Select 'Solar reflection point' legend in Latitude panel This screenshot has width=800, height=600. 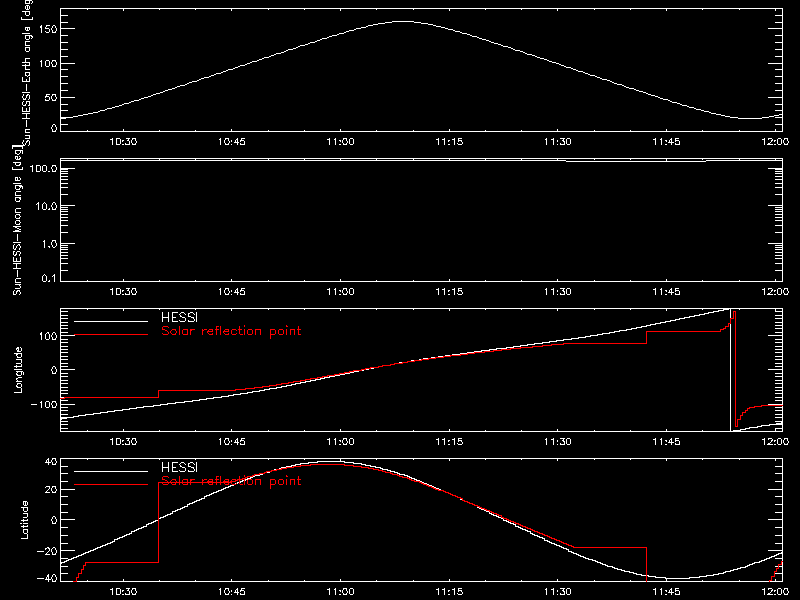click(x=231, y=481)
